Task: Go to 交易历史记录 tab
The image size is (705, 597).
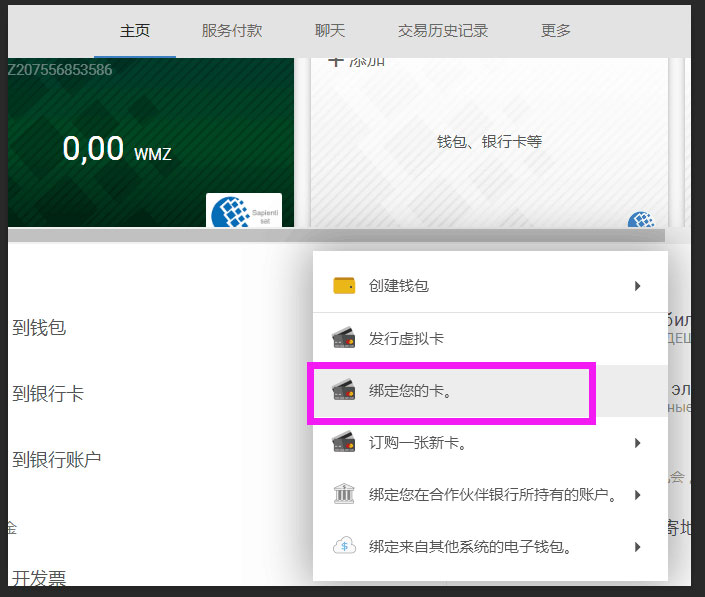Action: (x=443, y=31)
